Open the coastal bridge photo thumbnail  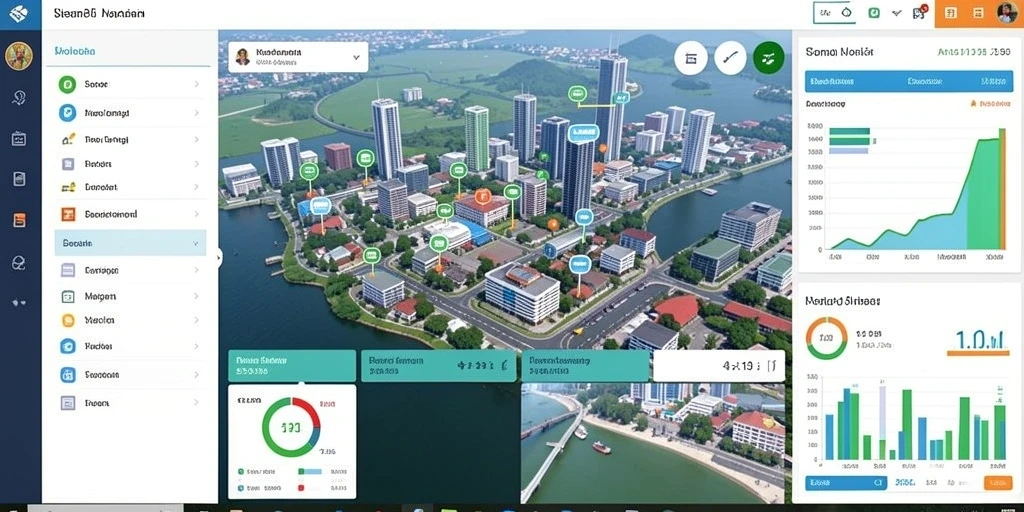653,443
